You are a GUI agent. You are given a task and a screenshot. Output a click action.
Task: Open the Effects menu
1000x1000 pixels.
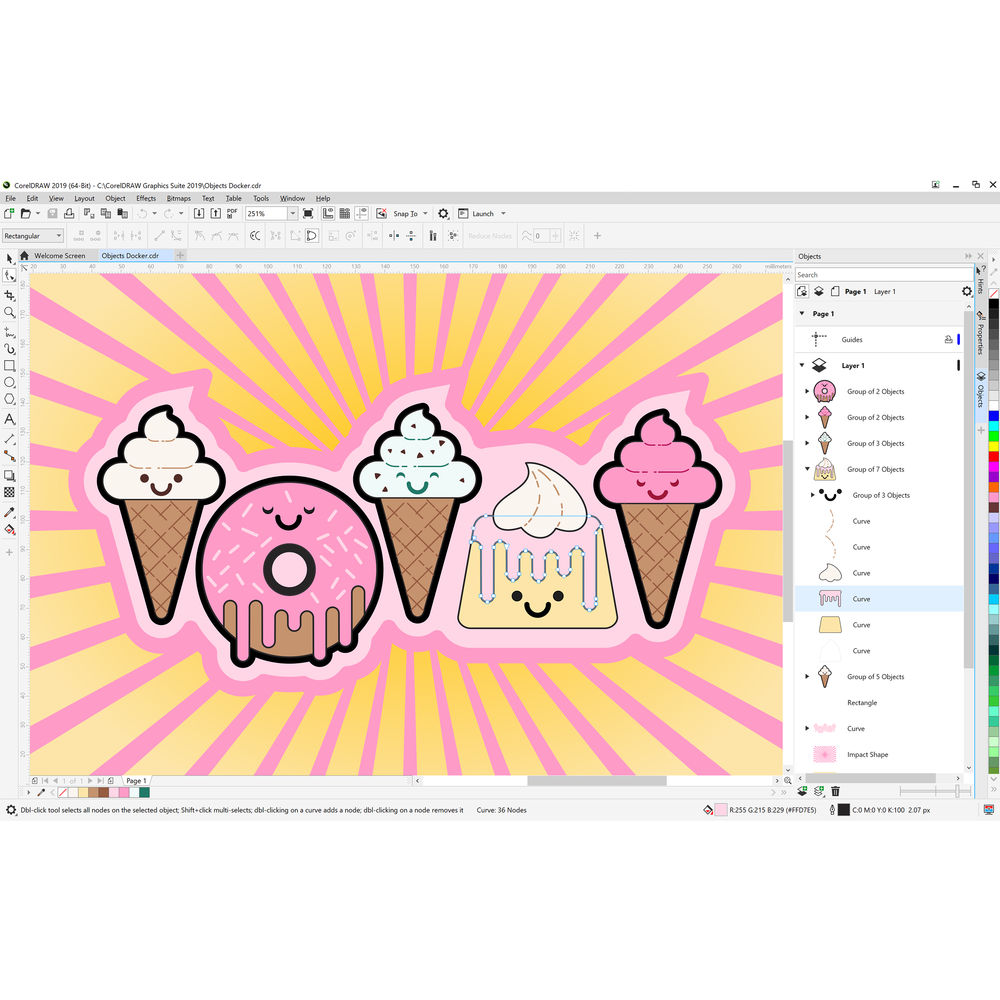click(x=146, y=198)
